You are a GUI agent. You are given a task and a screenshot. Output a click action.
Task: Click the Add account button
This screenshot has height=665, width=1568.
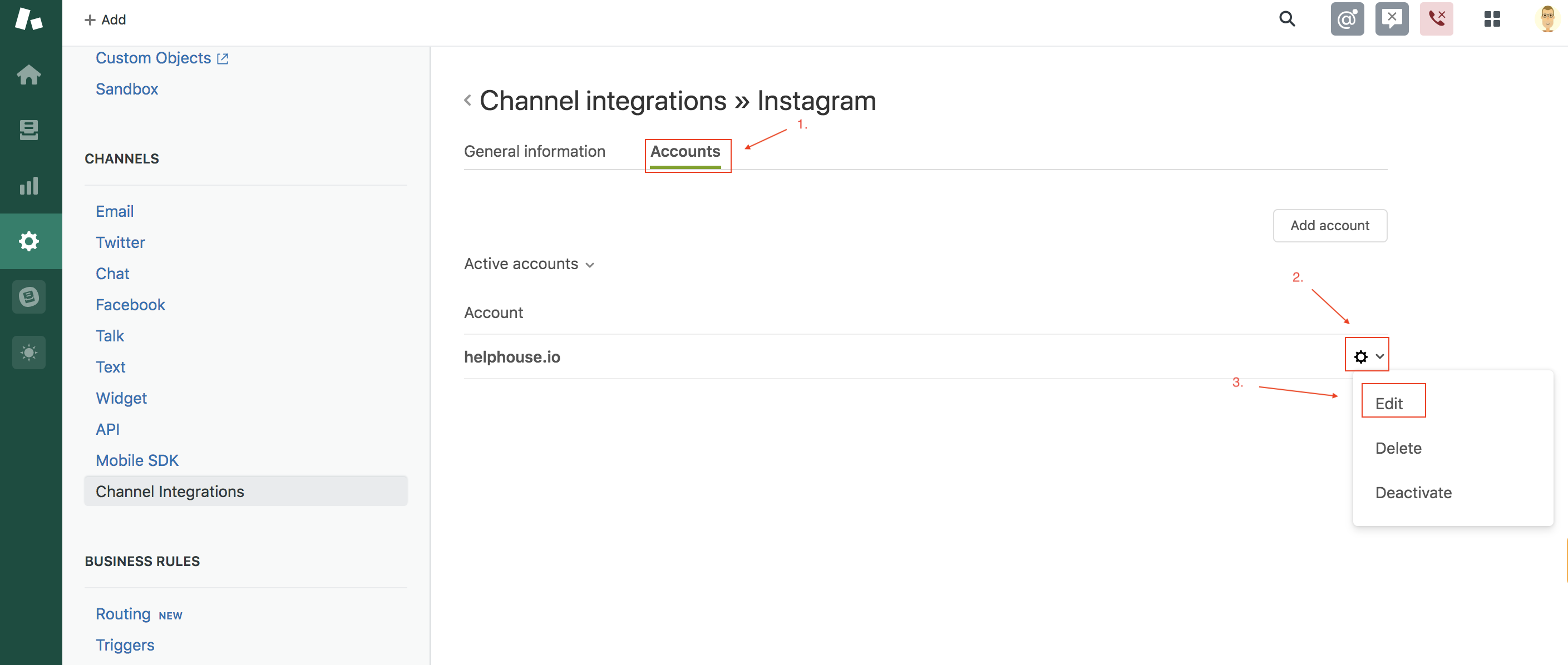[x=1330, y=226]
